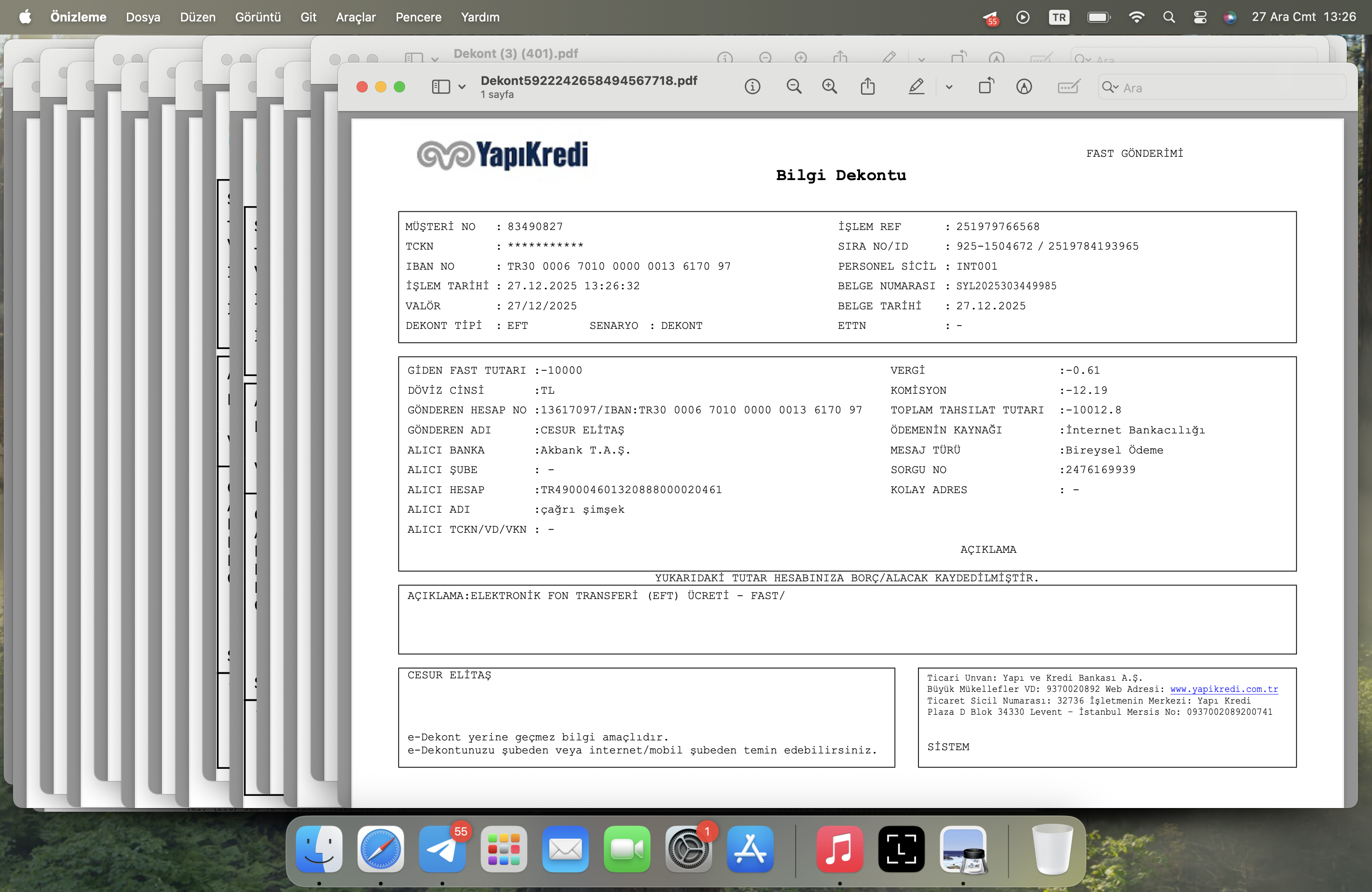The image size is (1372, 892).
Task: Select the IBAN number in the header box
Action: click(618, 266)
